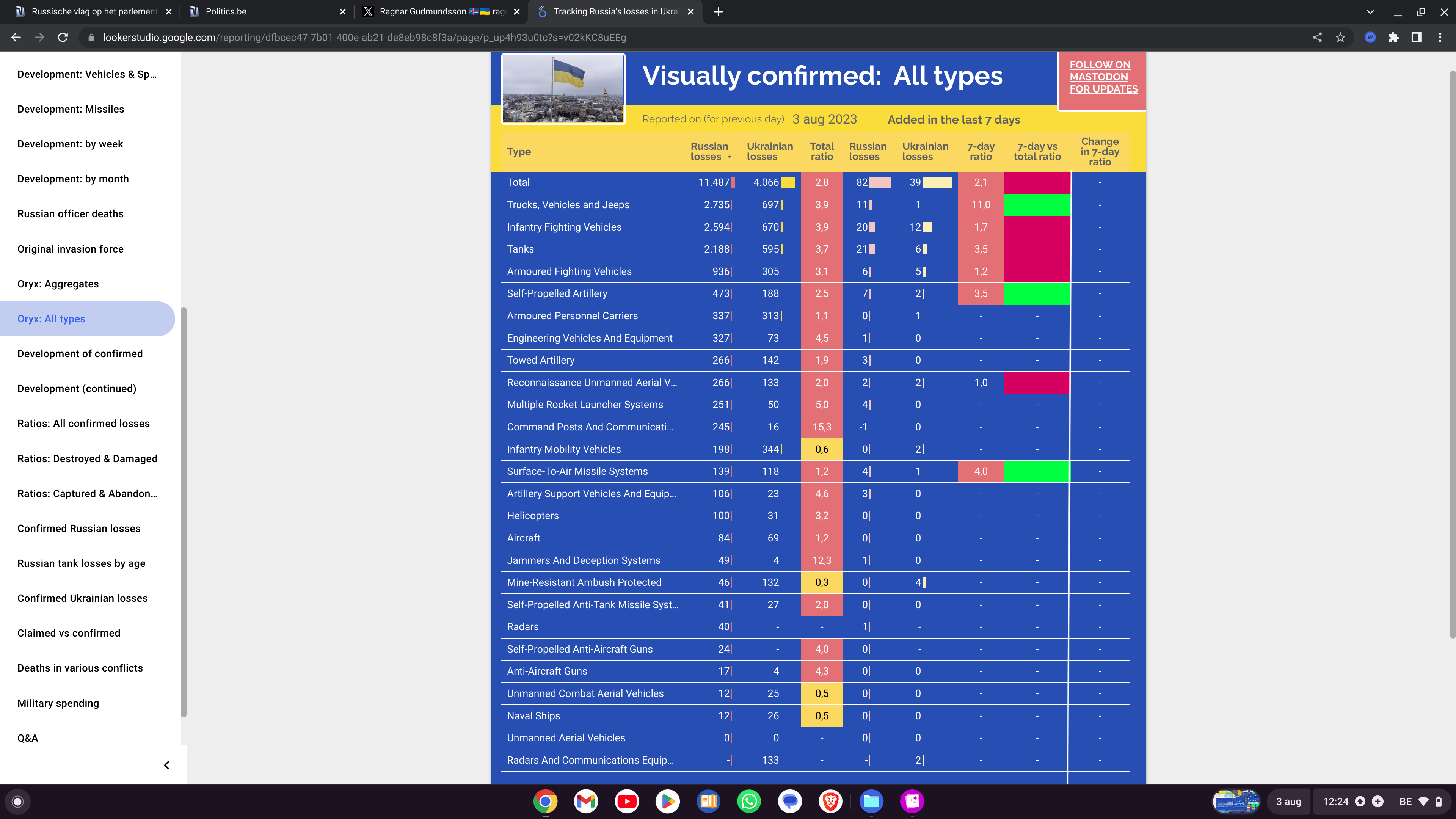
Task: Open a new browser tab
Action: [718, 11]
